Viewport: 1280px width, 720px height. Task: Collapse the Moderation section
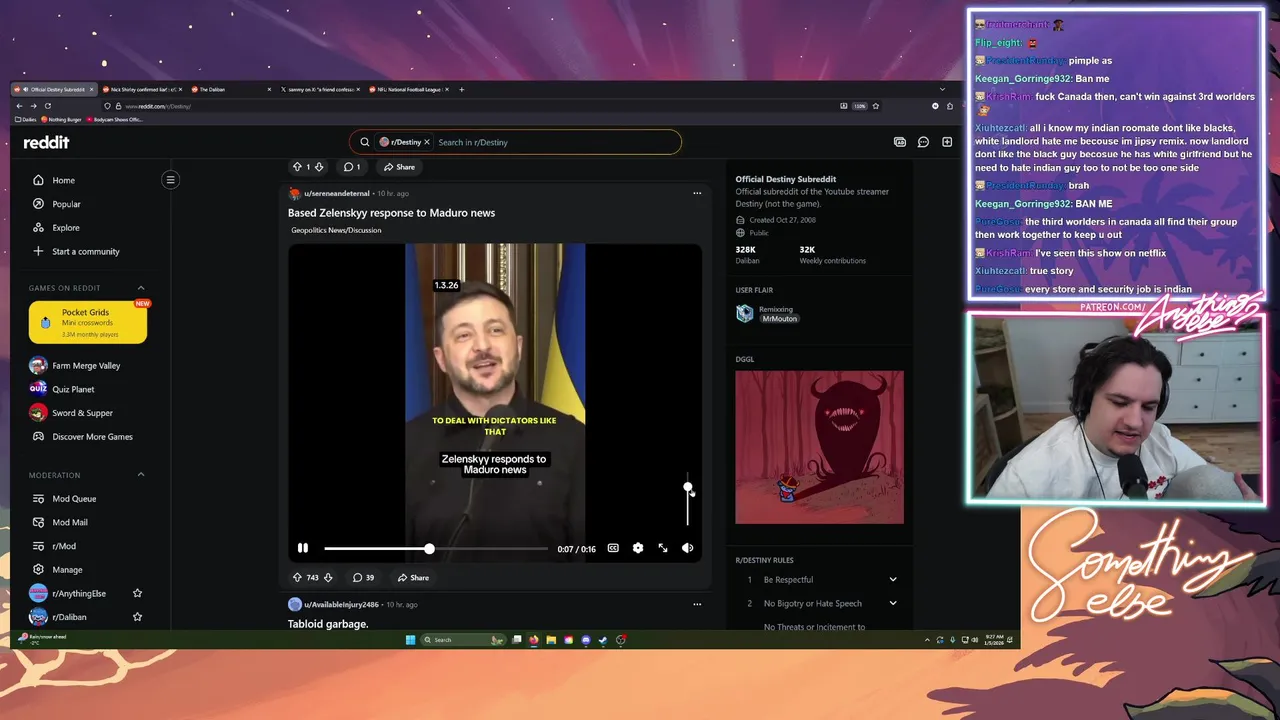click(x=140, y=475)
